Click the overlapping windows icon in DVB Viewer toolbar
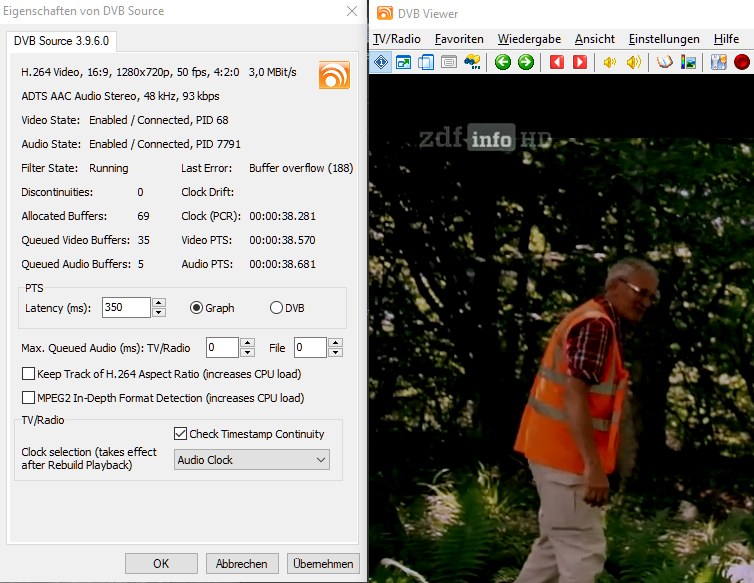 [426, 62]
